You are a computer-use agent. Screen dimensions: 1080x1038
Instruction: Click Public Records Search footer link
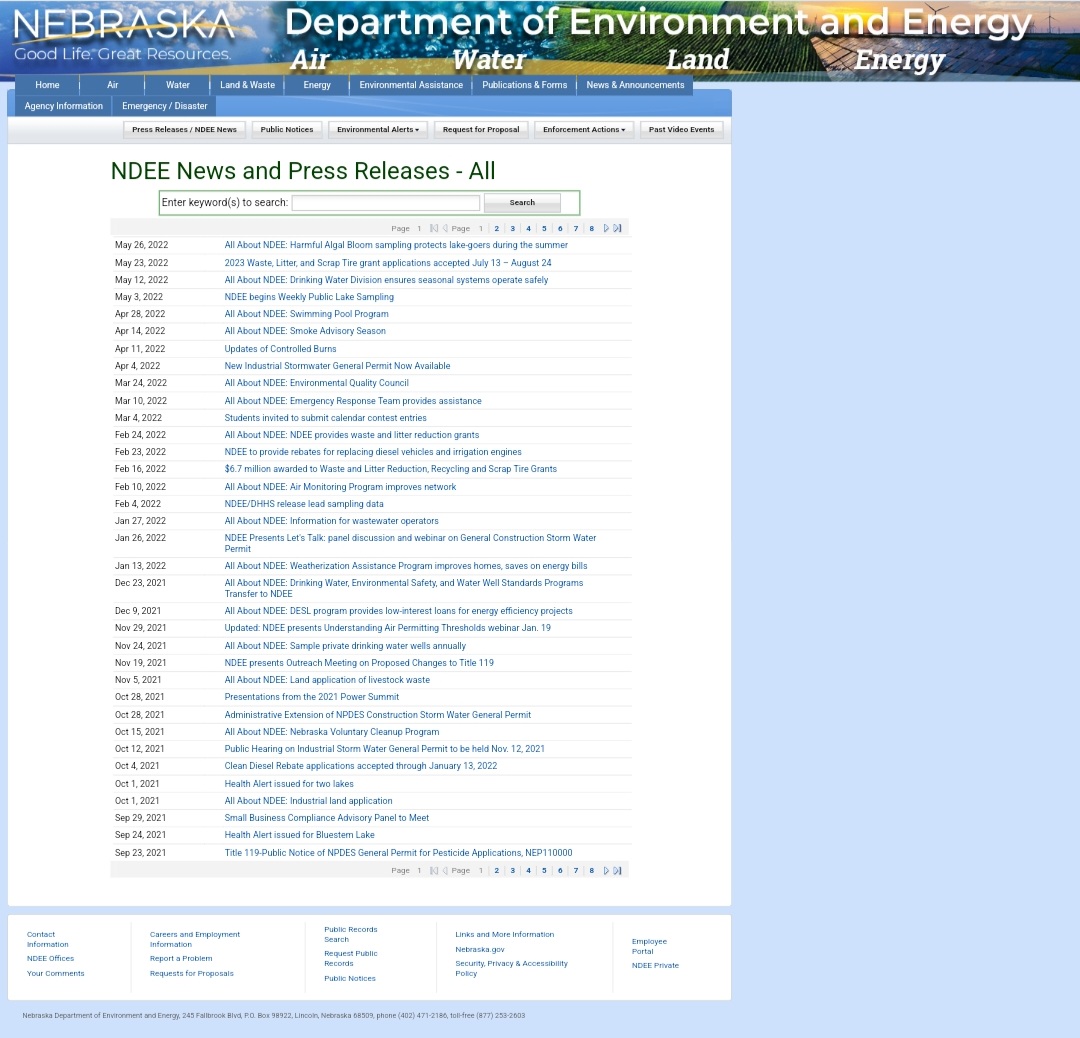(x=351, y=935)
